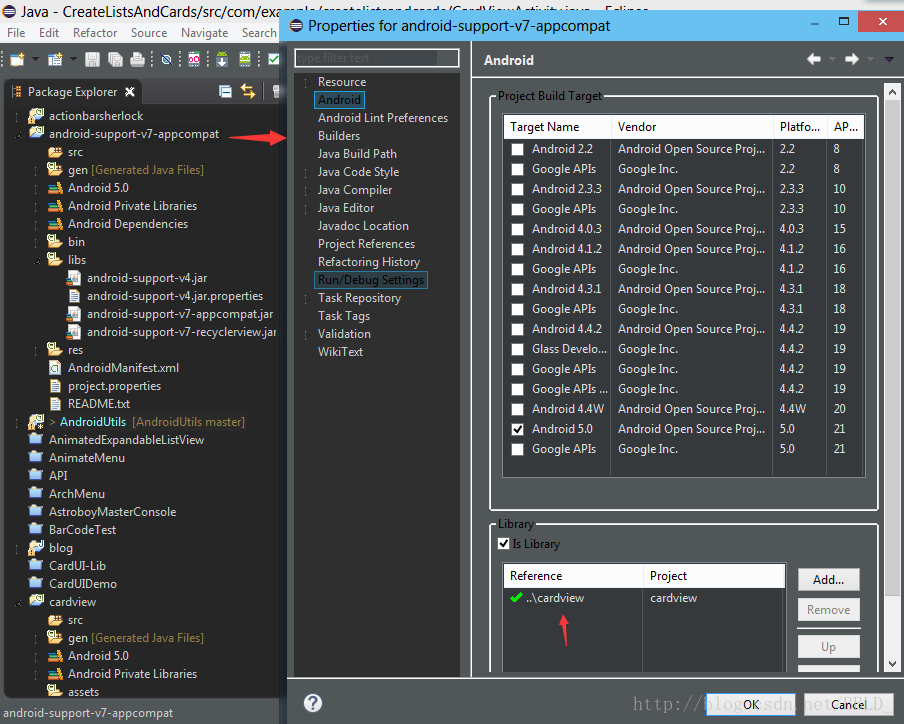The image size is (904, 724).
Task: Select android-support-v7-recyclerview.jar icon
Action: 74,331
